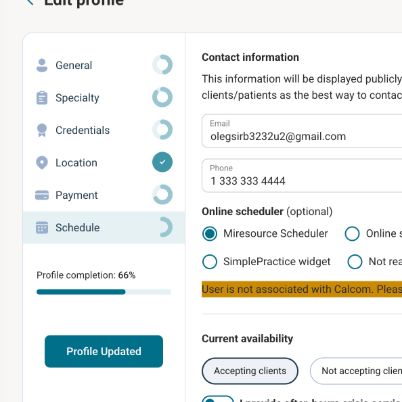
Task: Click the back arrow beside Edit profile
Action: [30, 2]
